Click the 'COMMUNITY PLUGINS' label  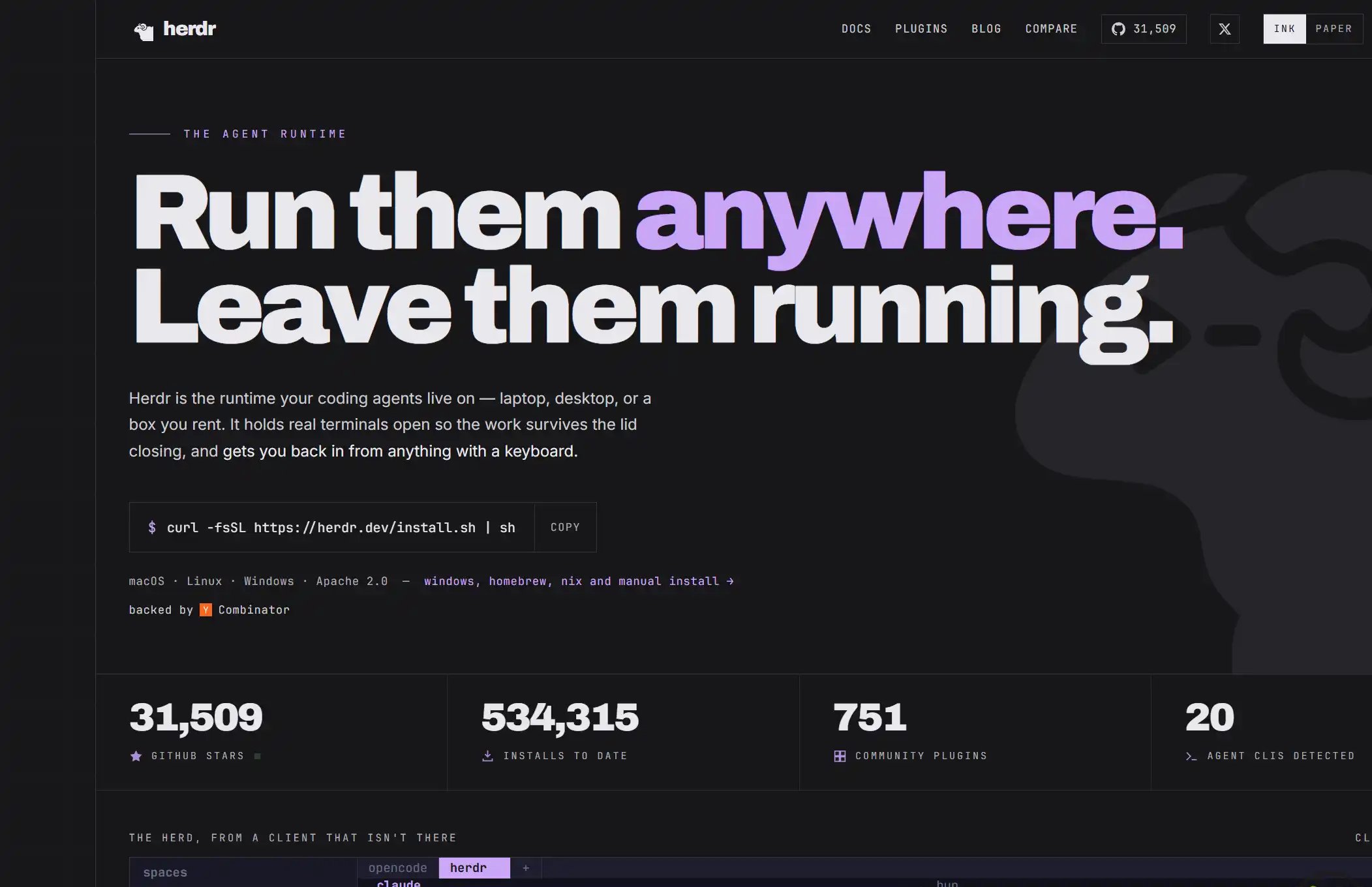coord(921,756)
